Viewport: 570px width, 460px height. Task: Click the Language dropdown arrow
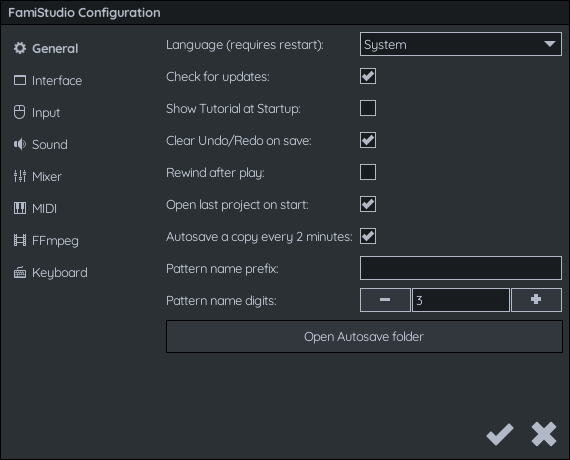(x=550, y=44)
